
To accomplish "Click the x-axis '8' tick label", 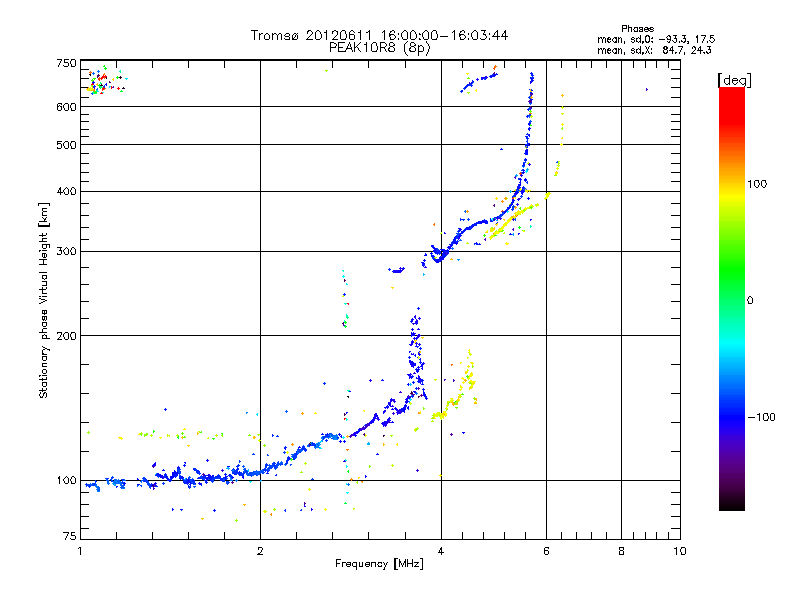I will click(621, 551).
